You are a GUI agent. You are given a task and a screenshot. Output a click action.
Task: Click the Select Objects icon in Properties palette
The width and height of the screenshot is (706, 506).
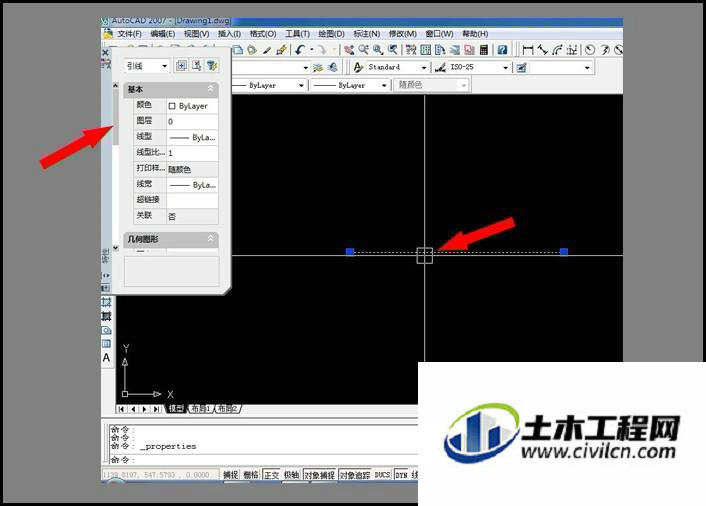(x=197, y=66)
